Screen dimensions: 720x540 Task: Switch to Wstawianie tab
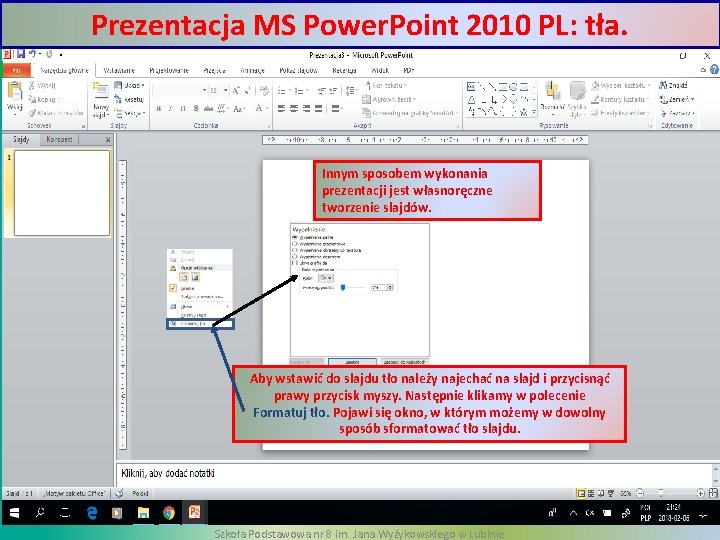click(119, 70)
